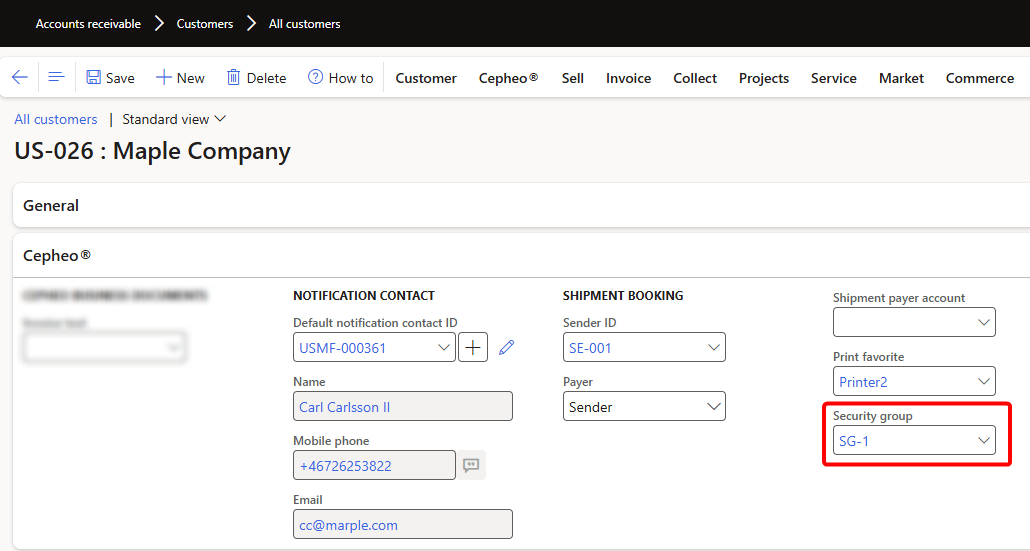The image size is (1030, 551).
Task: Click the back arrow icon
Action: pos(20,78)
